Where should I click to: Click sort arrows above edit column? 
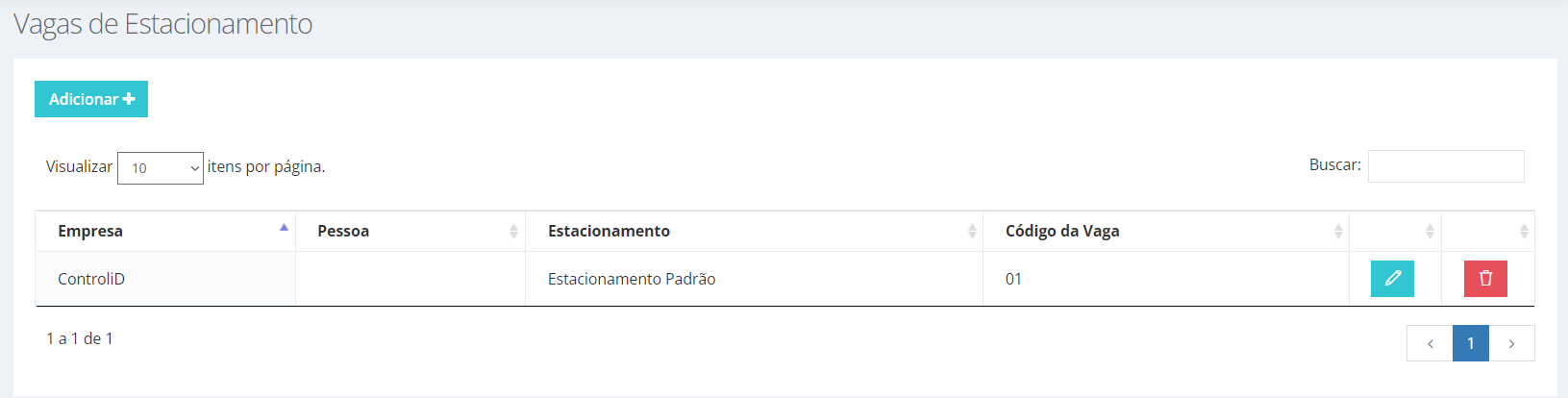[x=1430, y=231]
